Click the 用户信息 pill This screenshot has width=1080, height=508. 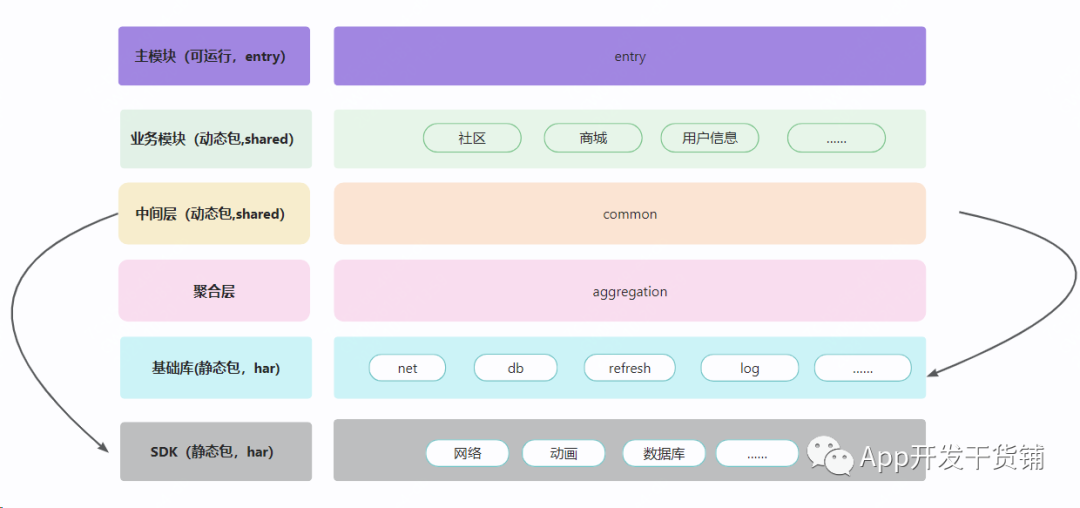tap(709, 138)
